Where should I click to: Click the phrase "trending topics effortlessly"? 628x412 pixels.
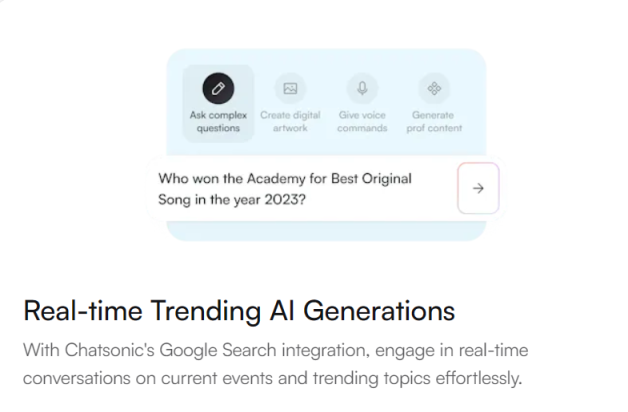tap(423, 380)
